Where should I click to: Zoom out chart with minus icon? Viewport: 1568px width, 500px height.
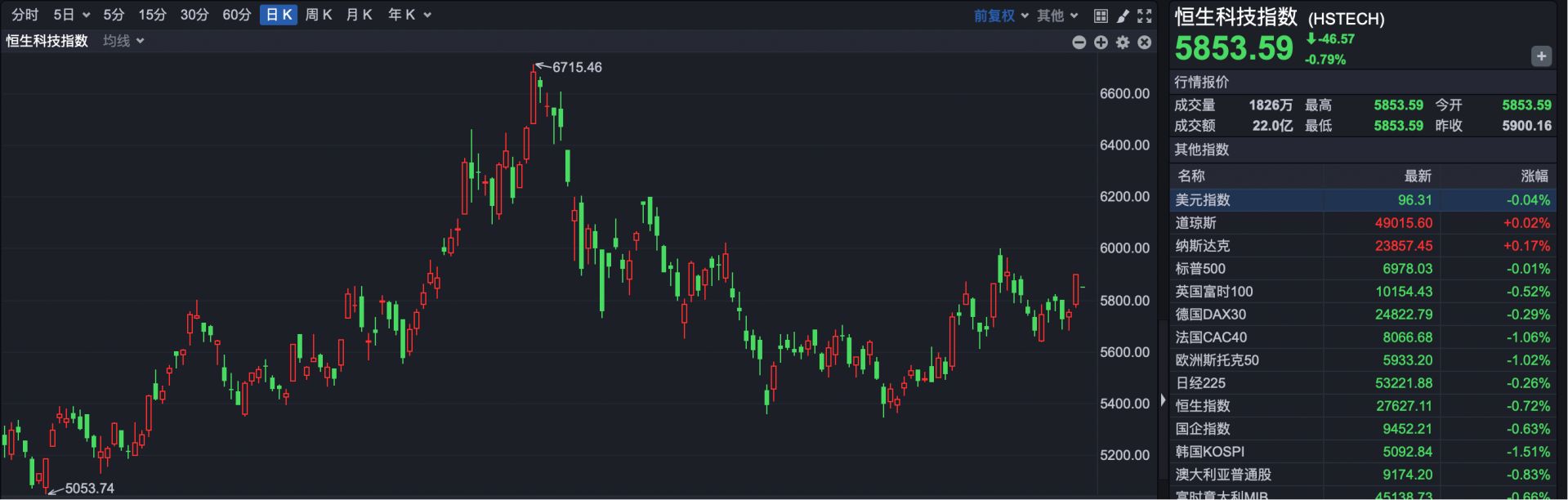tap(1079, 42)
